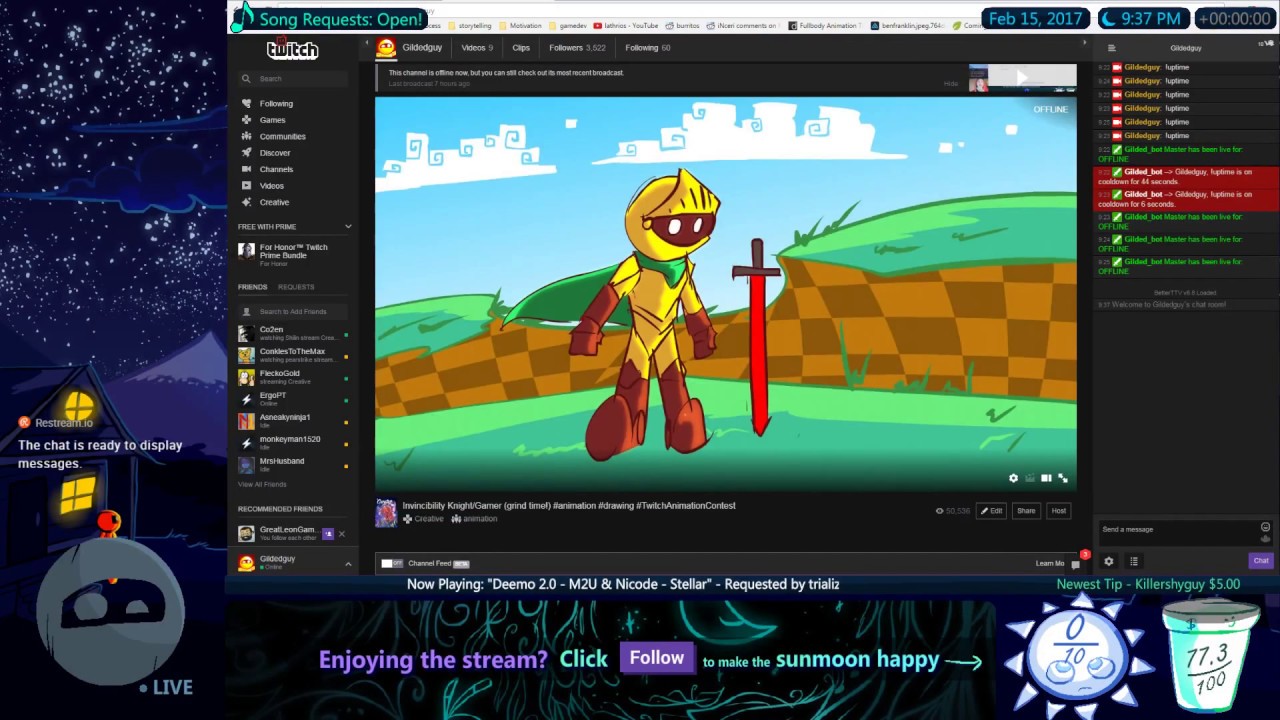
Task: Click the Edit stream info button
Action: pyautogui.click(x=991, y=511)
